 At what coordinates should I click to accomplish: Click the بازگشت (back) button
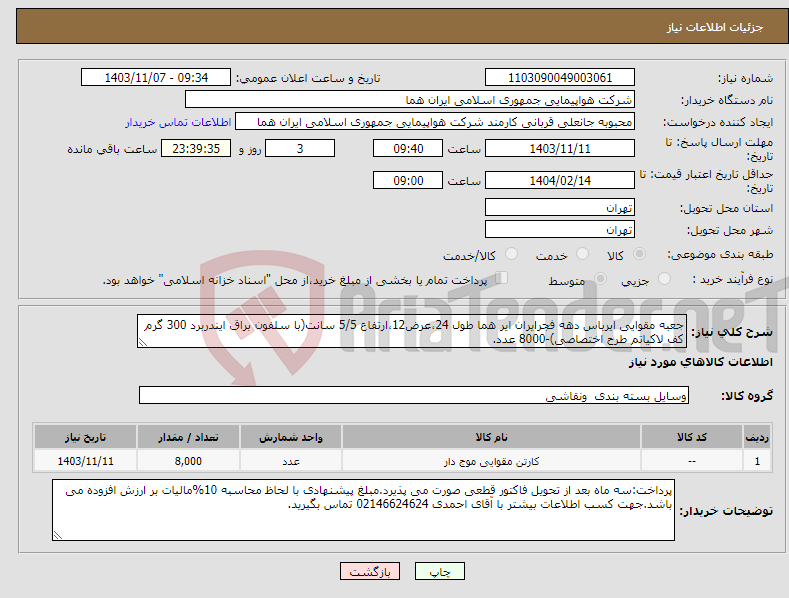click(370, 571)
